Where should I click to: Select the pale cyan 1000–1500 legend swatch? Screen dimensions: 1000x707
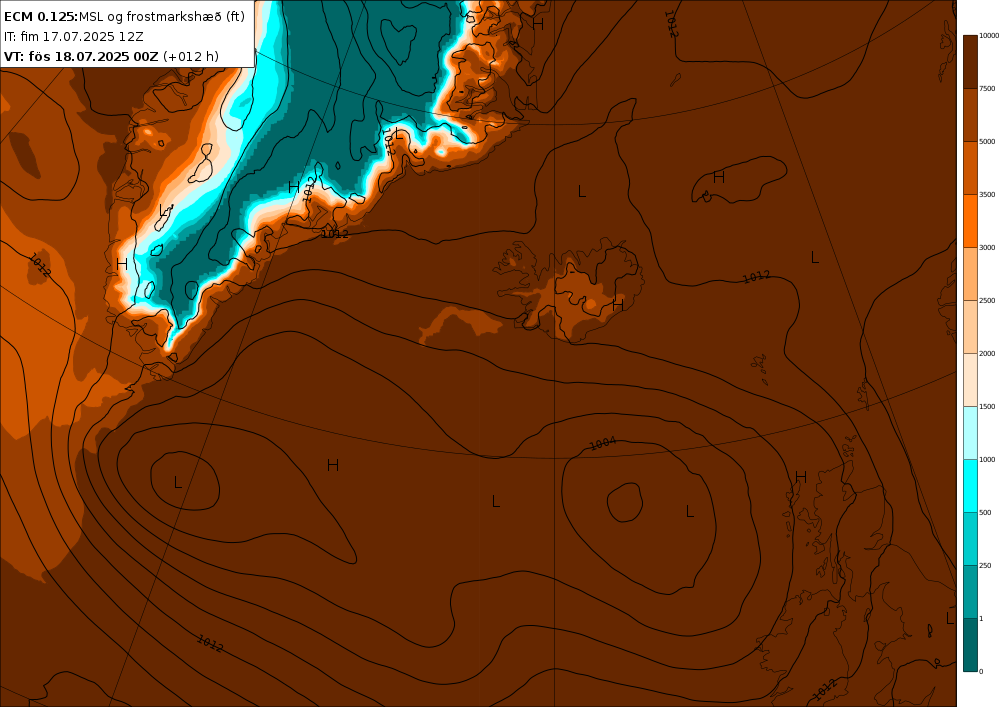[x=970, y=433]
